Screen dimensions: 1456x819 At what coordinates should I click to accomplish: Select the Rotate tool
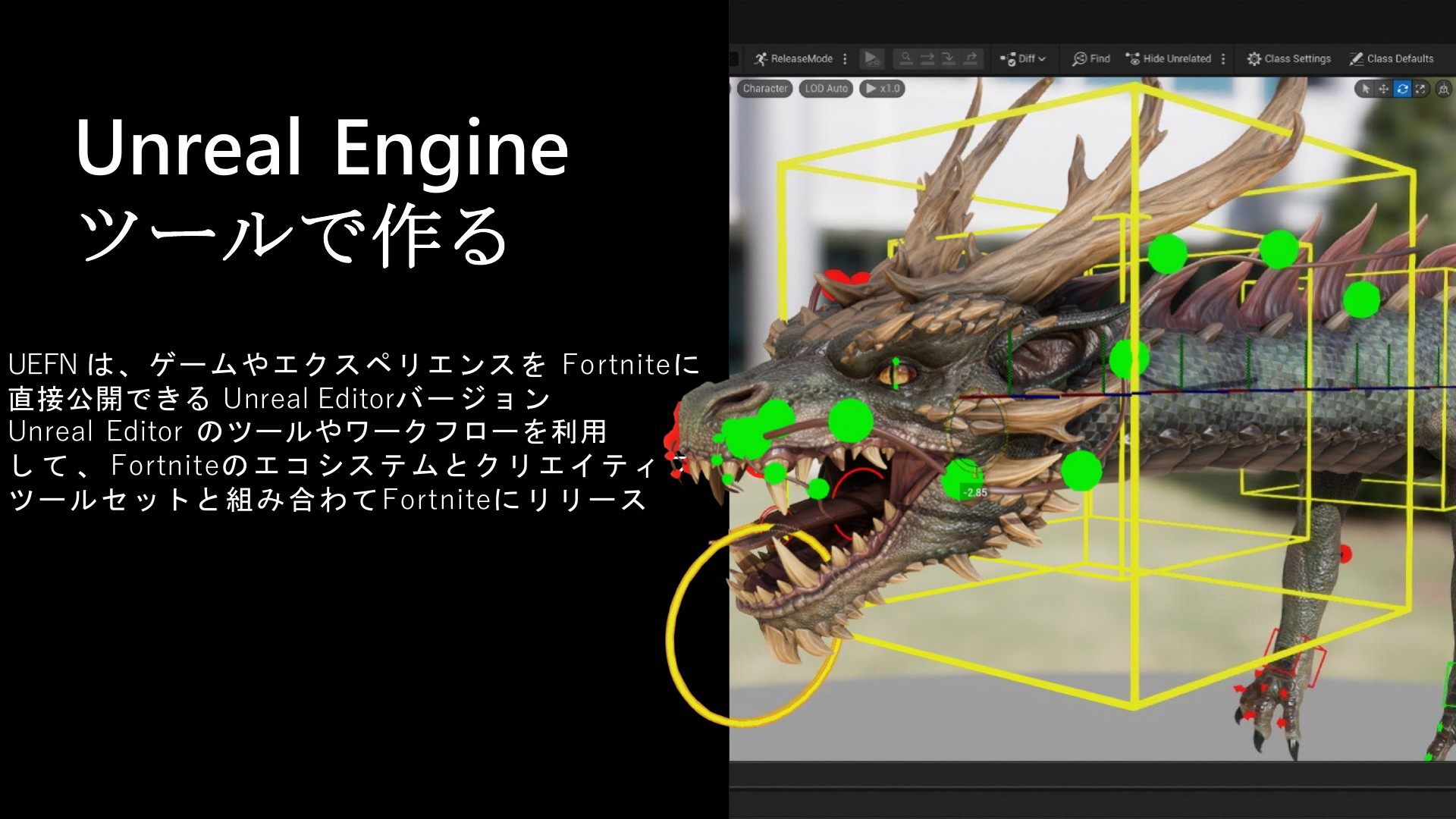click(x=1402, y=89)
